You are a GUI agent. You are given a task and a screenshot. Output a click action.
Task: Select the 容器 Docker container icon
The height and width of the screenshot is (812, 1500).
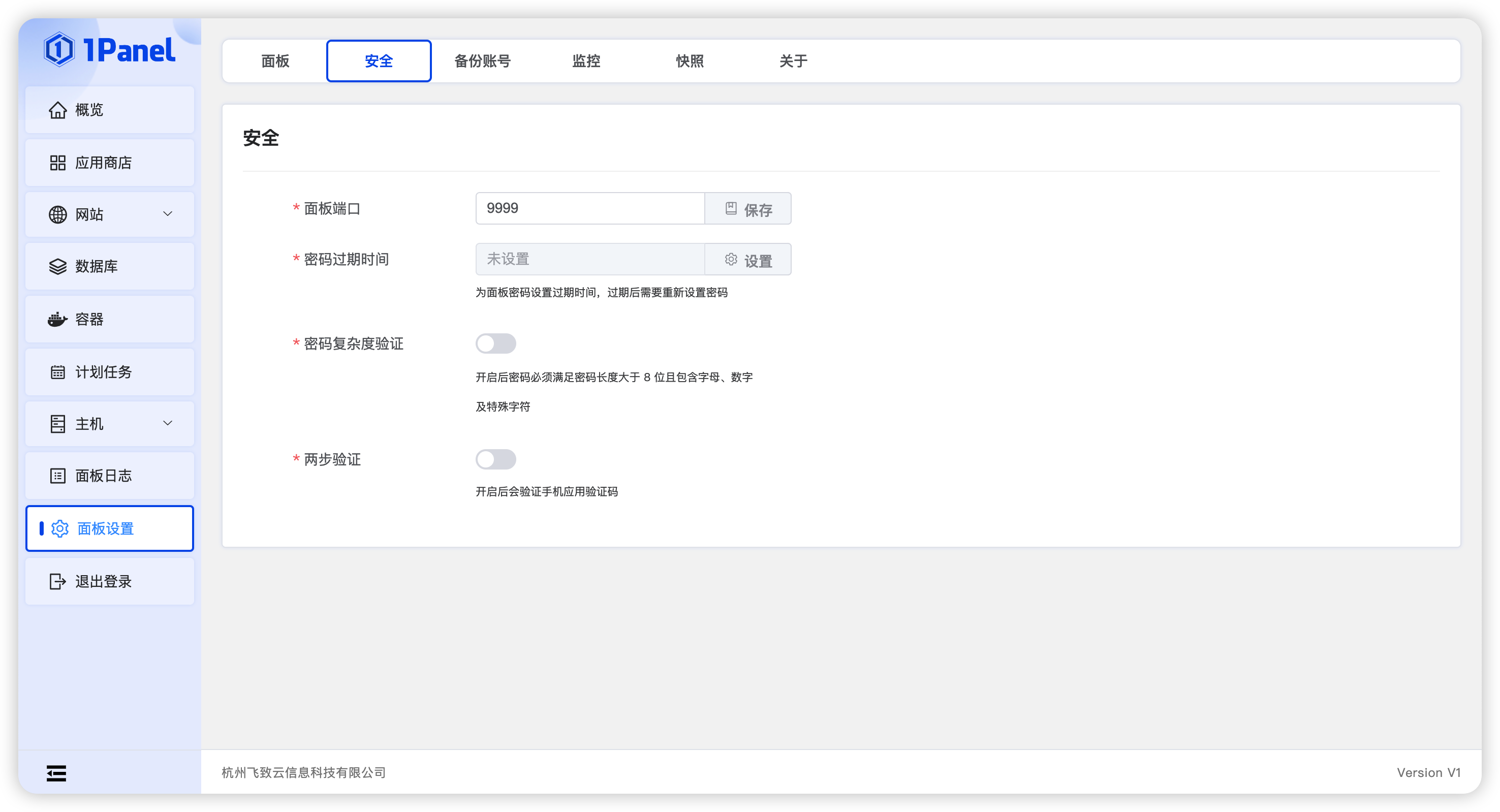click(56, 319)
